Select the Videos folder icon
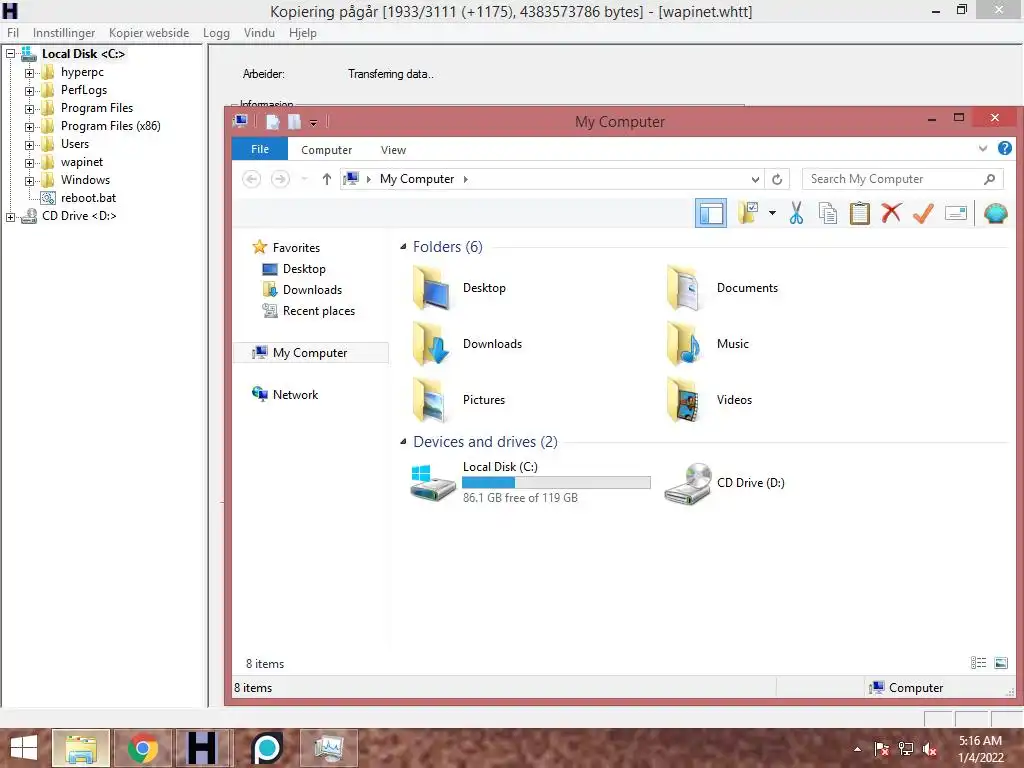The height and width of the screenshot is (768, 1024). (683, 400)
